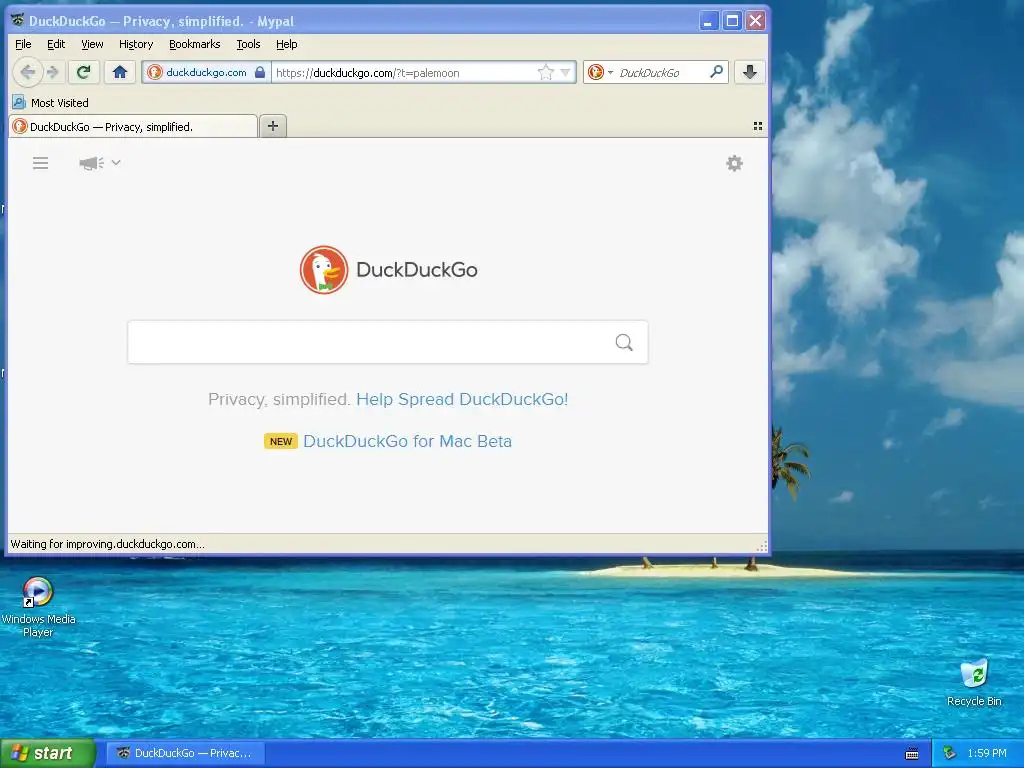This screenshot has height=768, width=1024.
Task: Show all tabs via grid icon
Action: pos(758,126)
